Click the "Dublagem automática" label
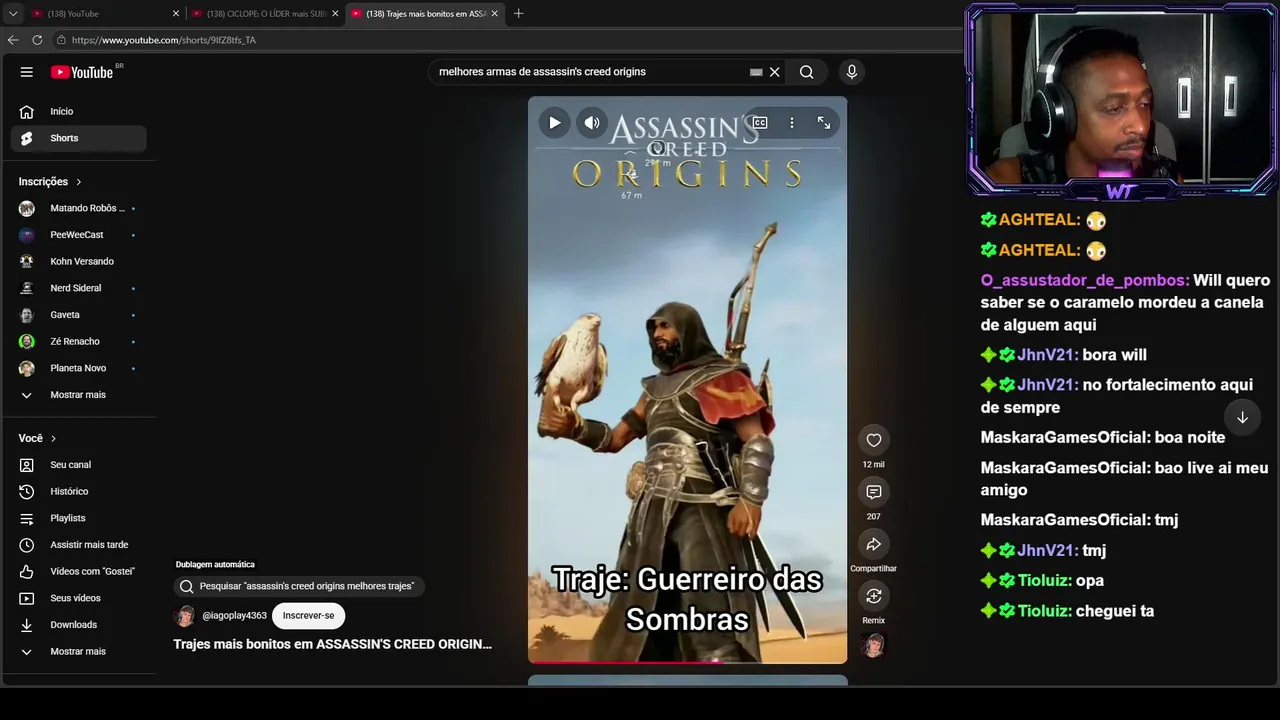Image resolution: width=1280 pixels, height=720 pixels. pos(215,565)
